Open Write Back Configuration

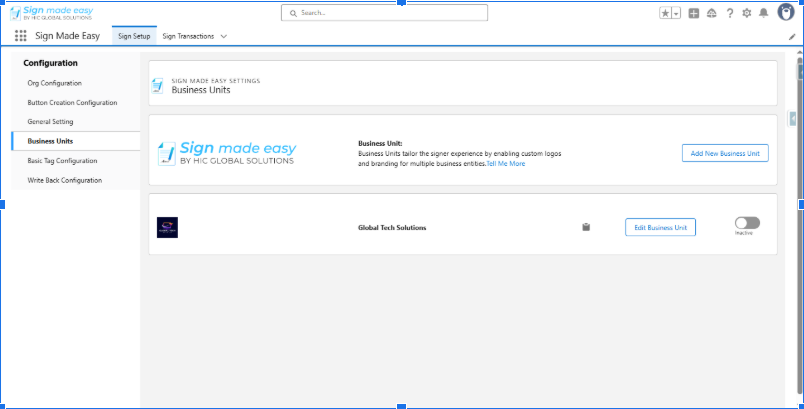pos(75,180)
